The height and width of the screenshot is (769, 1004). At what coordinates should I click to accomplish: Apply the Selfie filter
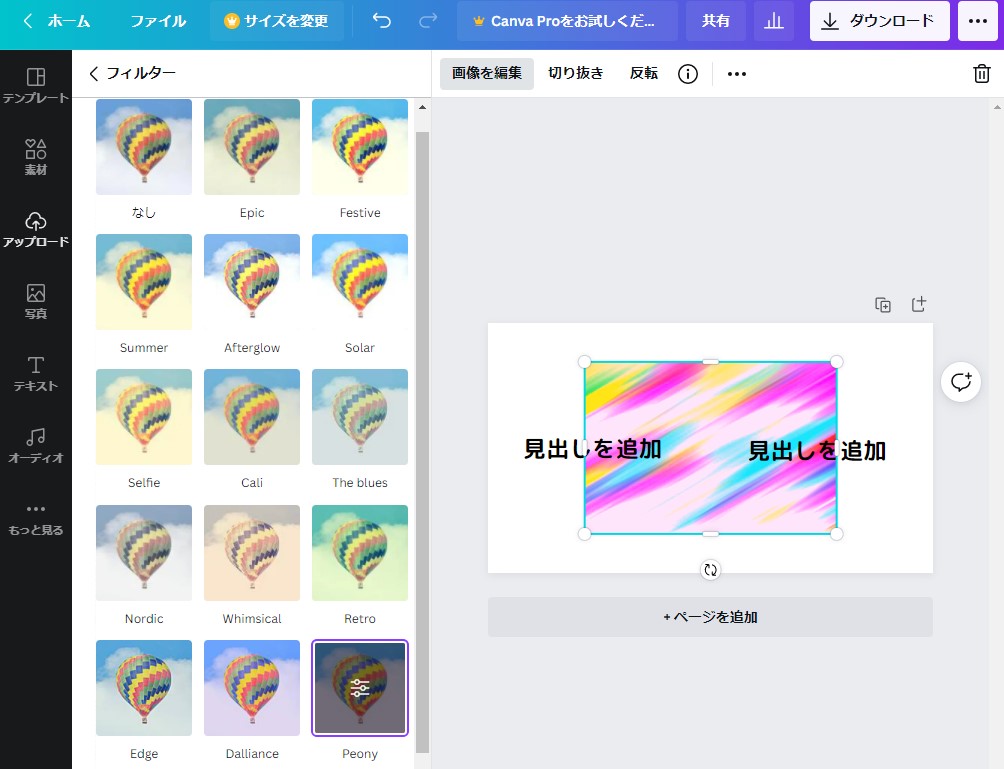click(144, 417)
